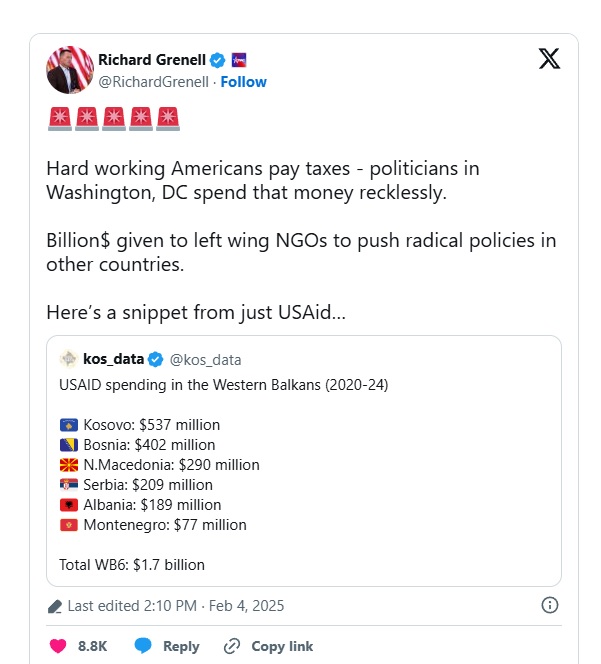Click the X logo in the corner
Viewport: 601px width, 664px height.
point(549,58)
